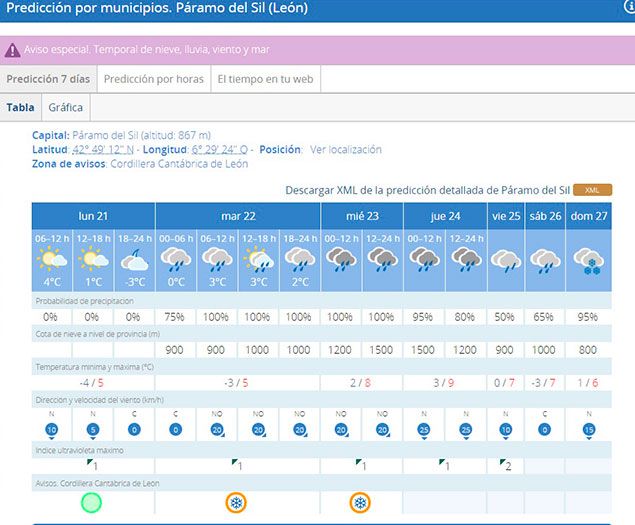Click the wind speed 15 icon for dom 27

(588, 430)
